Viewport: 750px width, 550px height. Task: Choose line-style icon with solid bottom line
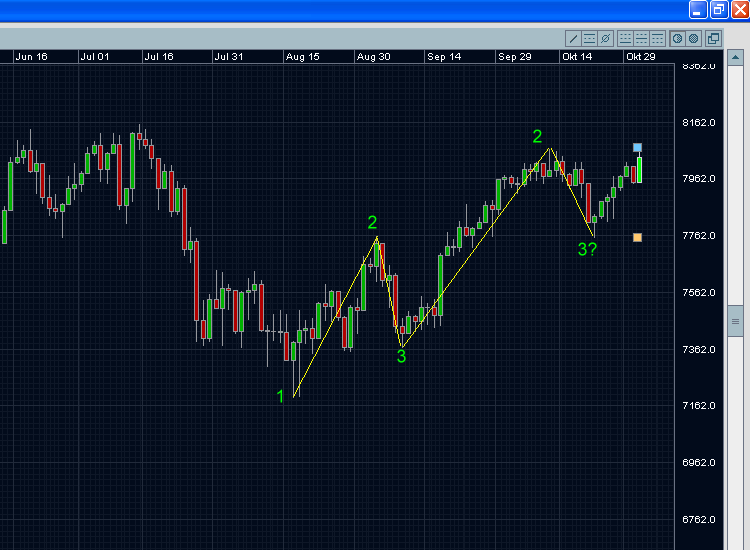626,39
